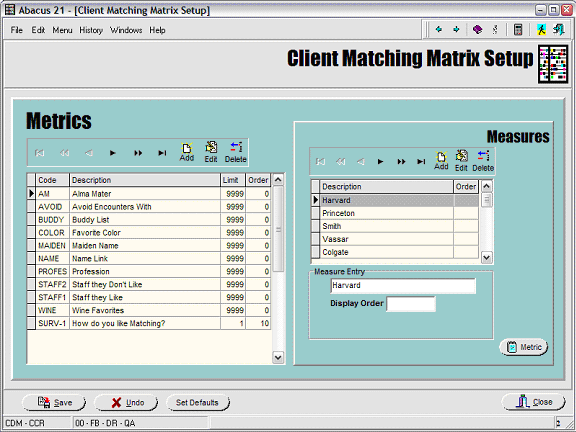Screen dimensions: 576x432
Task: Click the Metric button
Action: pyautogui.click(x=523, y=347)
